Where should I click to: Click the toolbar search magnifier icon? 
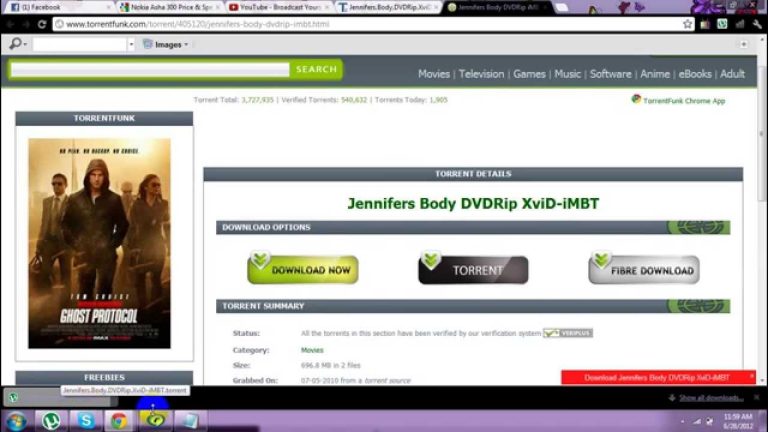pos(15,44)
